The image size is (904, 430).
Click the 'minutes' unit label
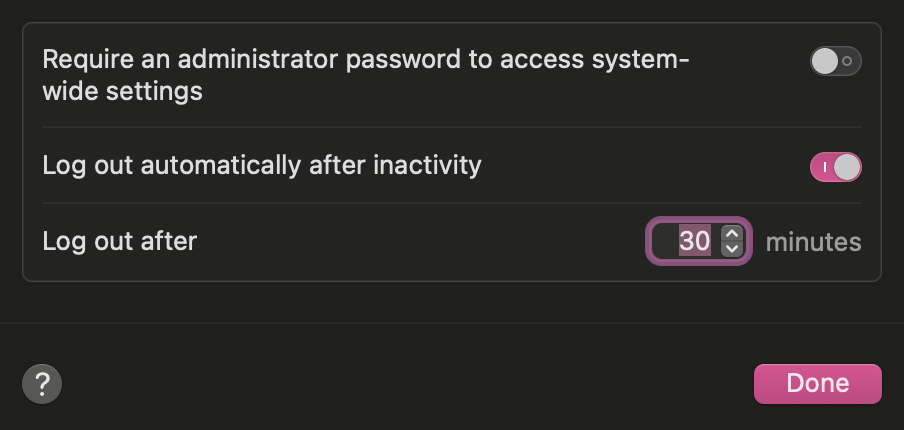pyautogui.click(x=812, y=242)
